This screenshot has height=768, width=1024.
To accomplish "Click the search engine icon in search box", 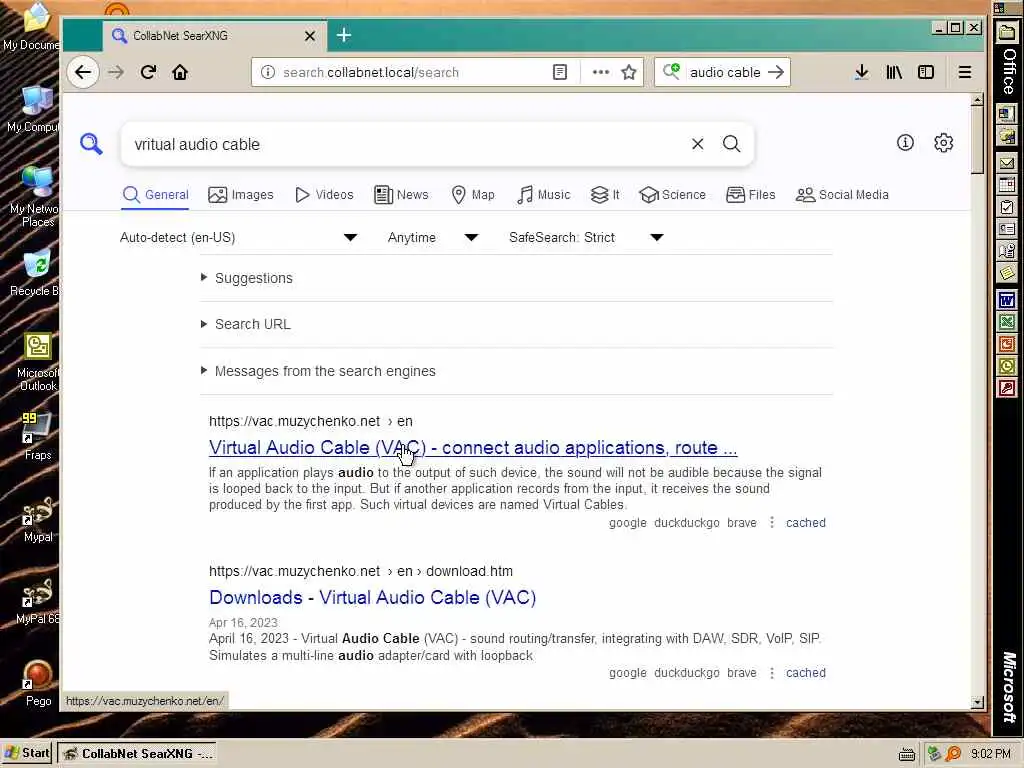I will click(671, 71).
